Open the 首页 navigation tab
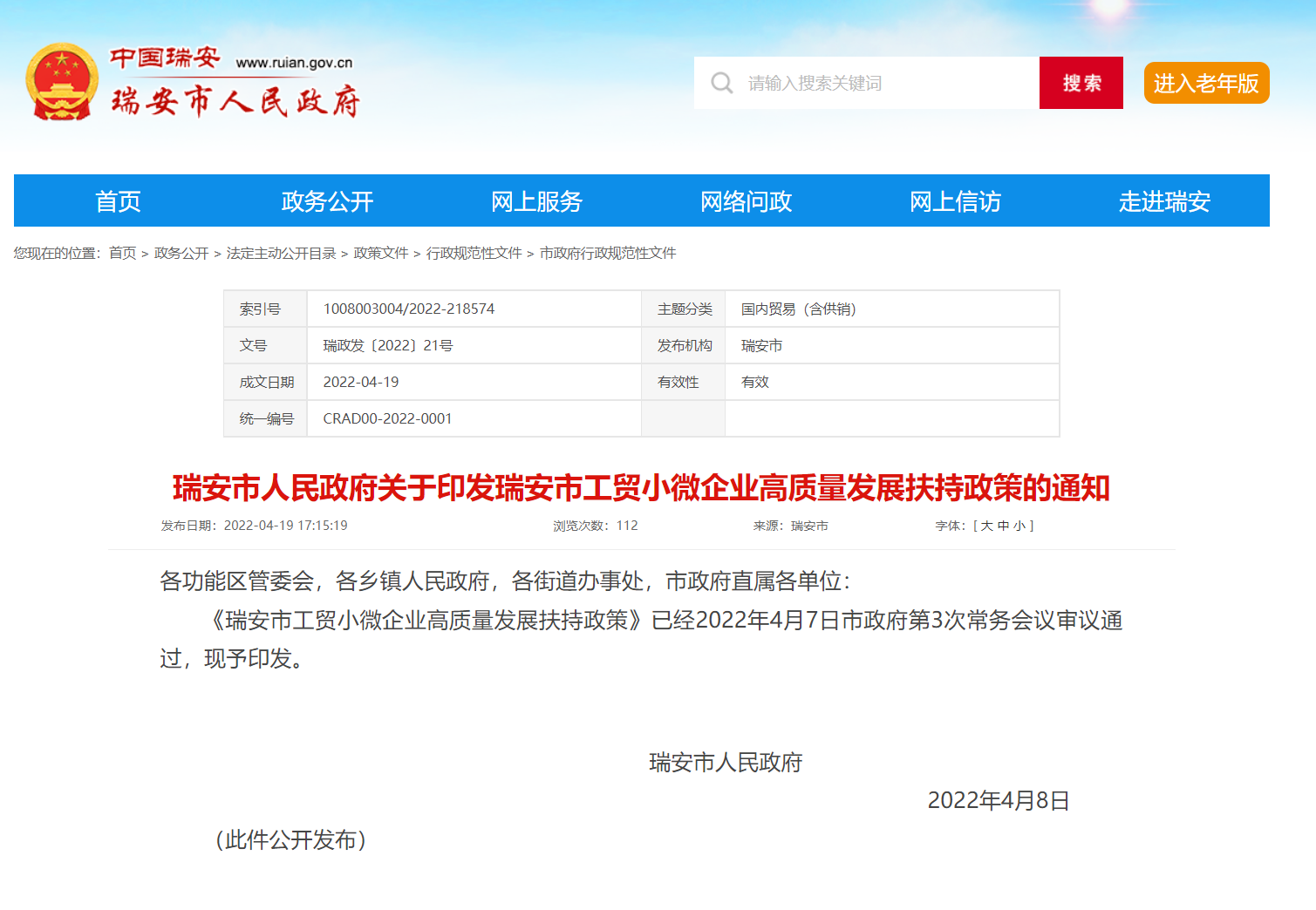The width and height of the screenshot is (1316, 910). click(118, 201)
